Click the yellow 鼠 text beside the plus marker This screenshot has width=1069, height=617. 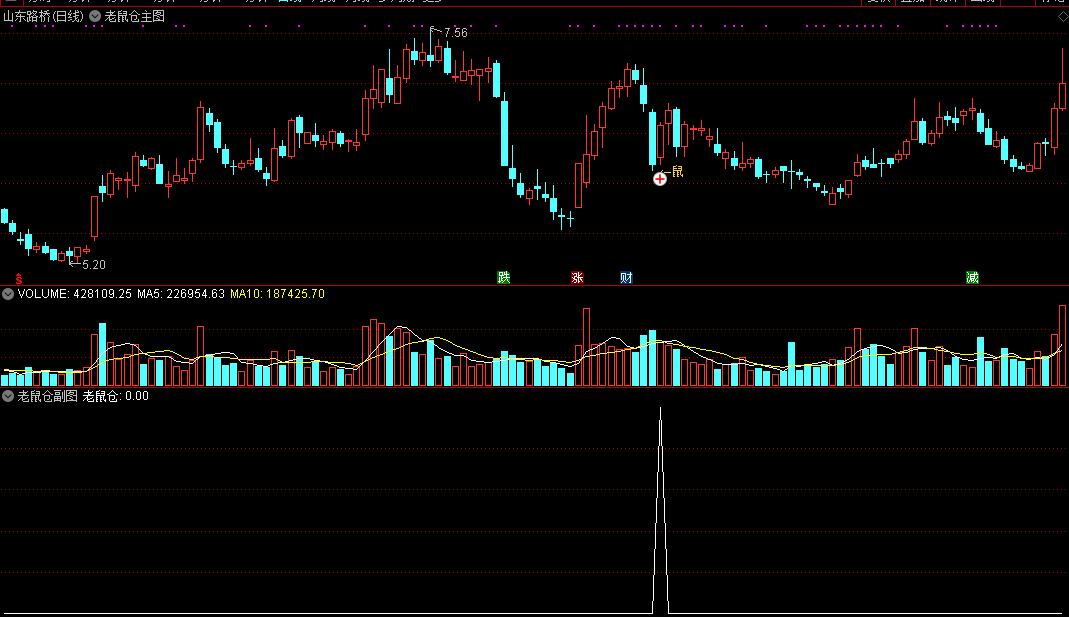click(x=677, y=171)
